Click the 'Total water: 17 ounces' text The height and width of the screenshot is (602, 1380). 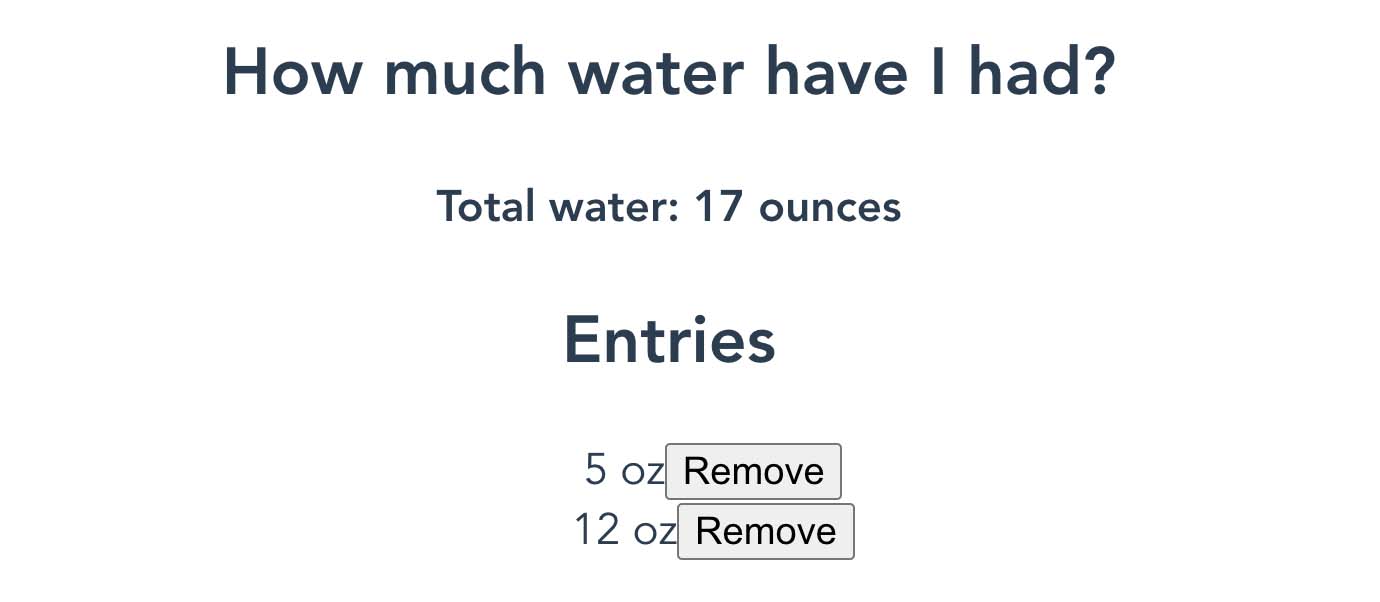tap(670, 207)
